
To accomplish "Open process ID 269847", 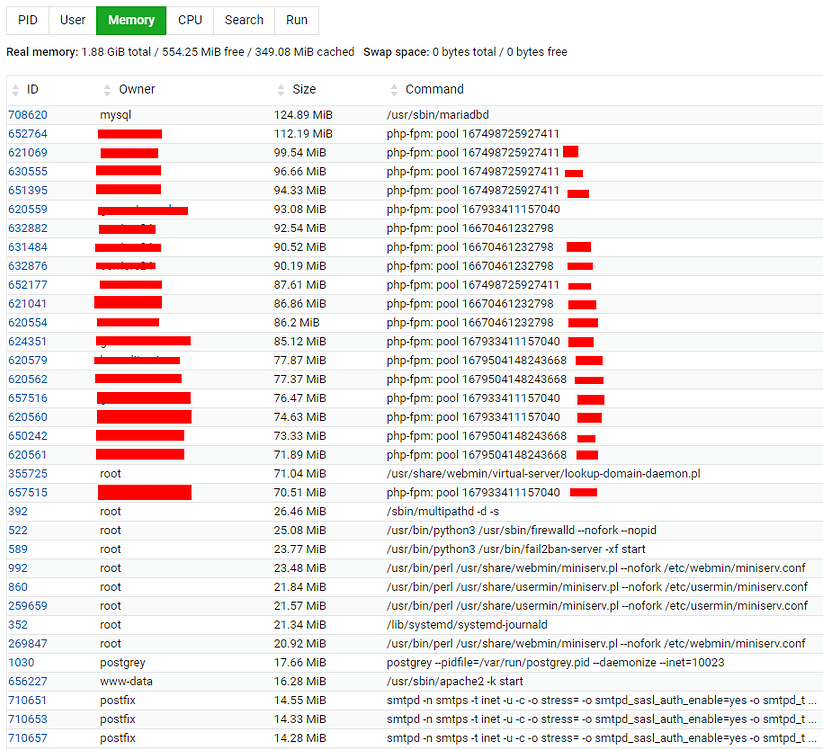I will coord(28,644).
